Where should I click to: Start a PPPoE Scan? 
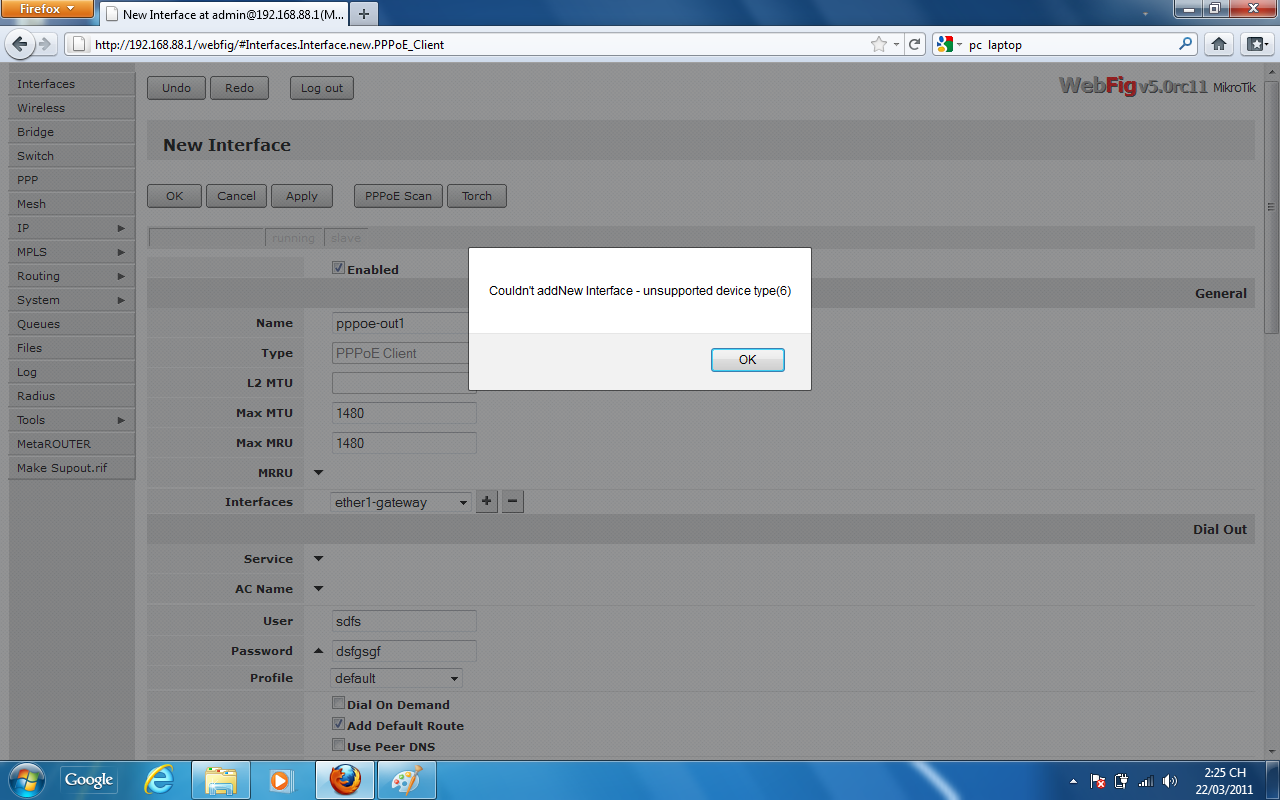(397, 195)
